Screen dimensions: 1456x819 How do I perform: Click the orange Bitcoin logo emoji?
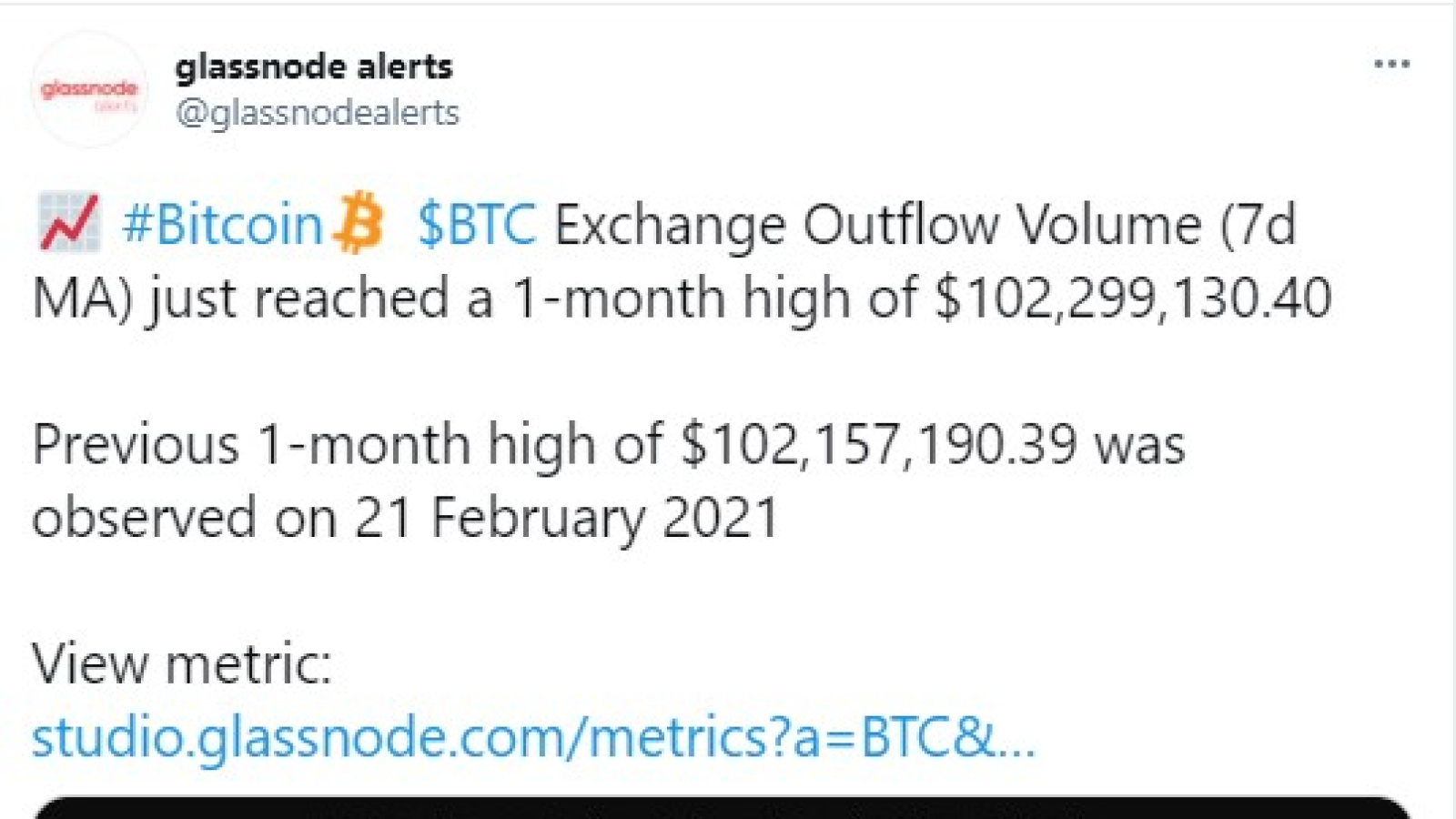[x=359, y=222]
